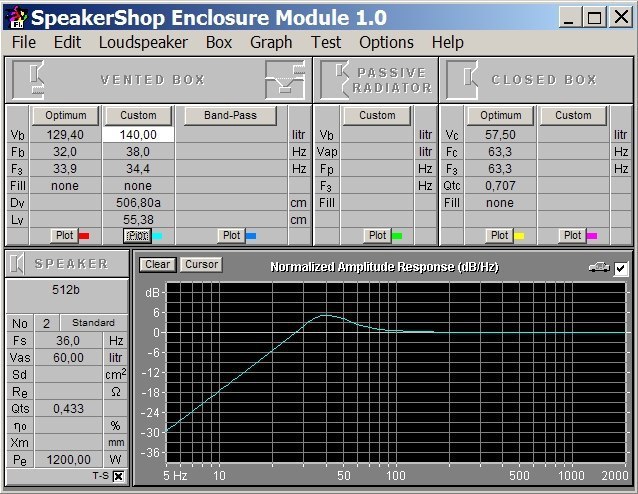Click the cyan plot color swatch

click(x=157, y=236)
